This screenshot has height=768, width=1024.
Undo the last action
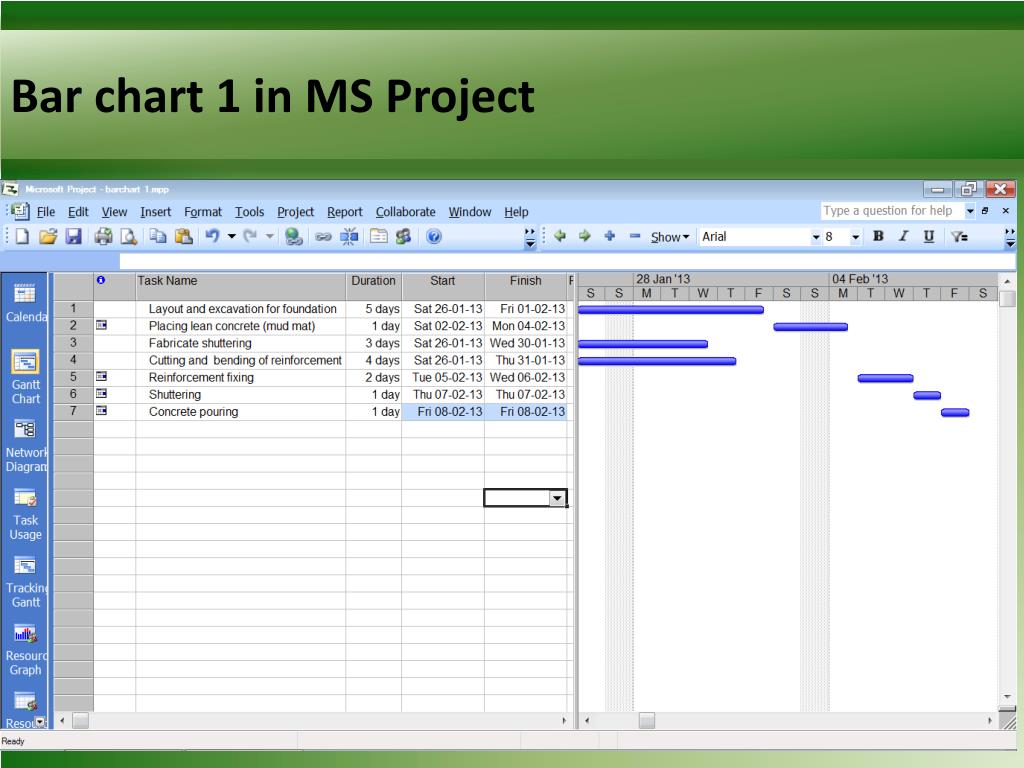tap(212, 236)
